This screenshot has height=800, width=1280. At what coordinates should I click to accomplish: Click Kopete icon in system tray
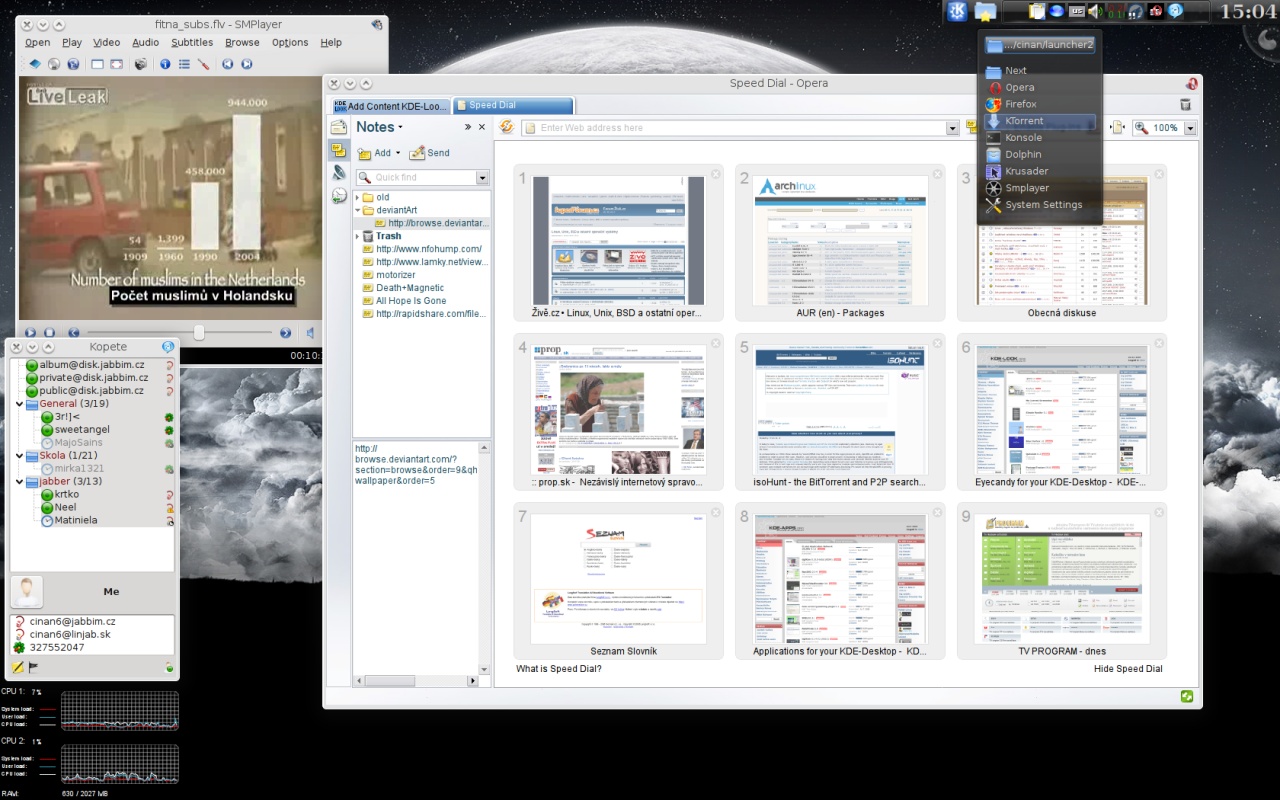pyautogui.click(x=1175, y=11)
